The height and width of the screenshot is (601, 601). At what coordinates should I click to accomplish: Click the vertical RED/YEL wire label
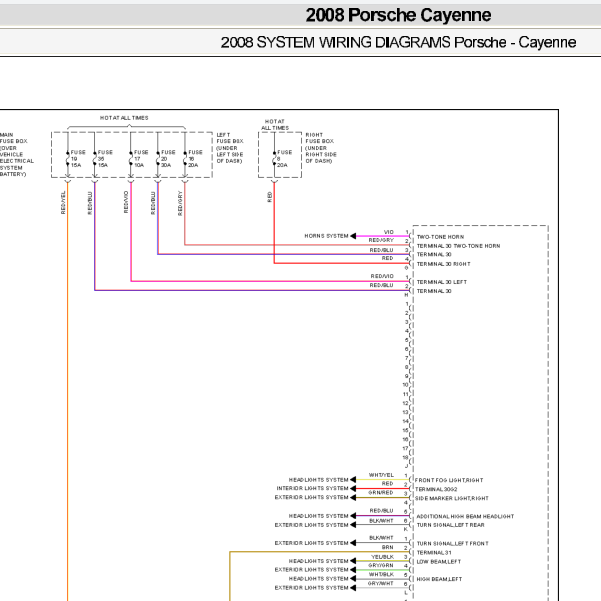click(63, 202)
